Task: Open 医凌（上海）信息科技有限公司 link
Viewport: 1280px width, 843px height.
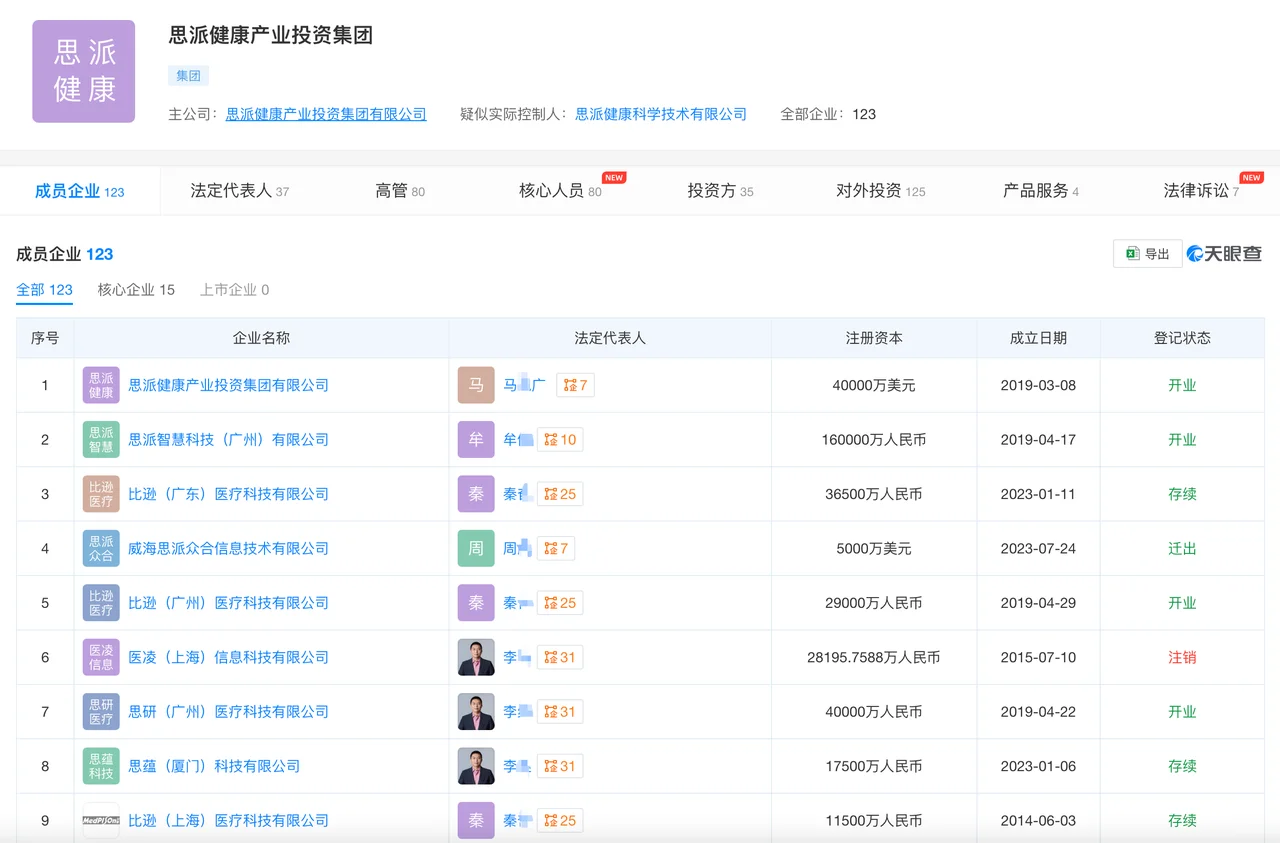Action: 228,657
